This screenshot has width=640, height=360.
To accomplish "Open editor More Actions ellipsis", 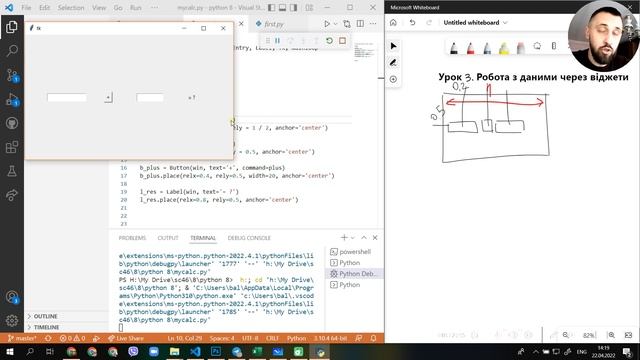I will [x=373, y=24].
